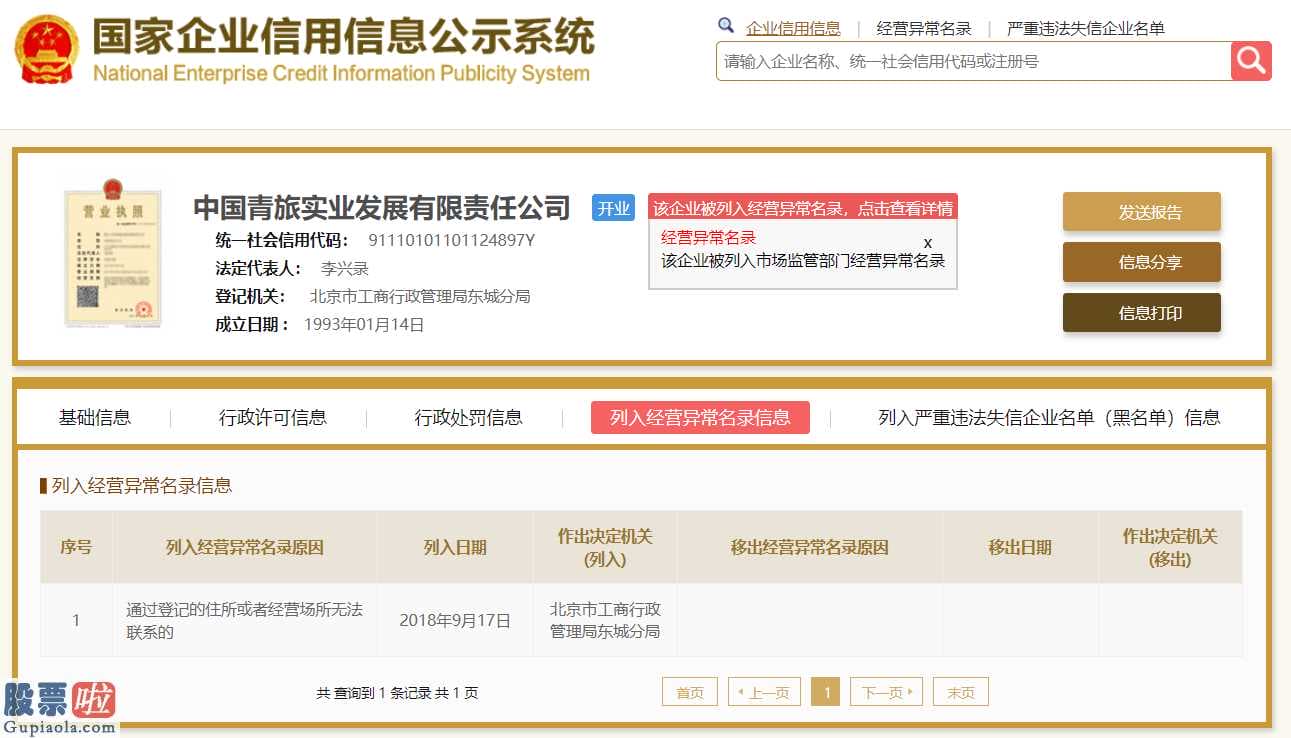This screenshot has width=1291, height=738.
Task: Click the 列入经营异常名录原因 column header
Action: (x=245, y=547)
